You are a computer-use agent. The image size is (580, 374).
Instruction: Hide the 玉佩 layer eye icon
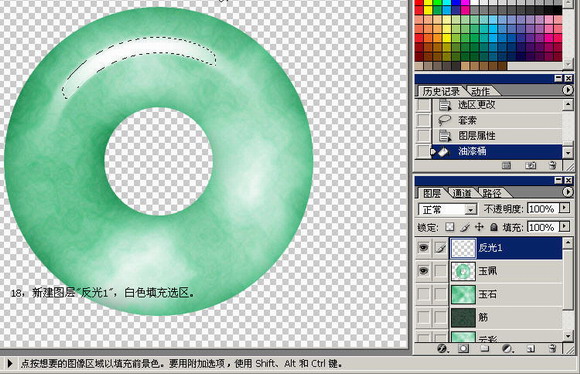[424, 271]
